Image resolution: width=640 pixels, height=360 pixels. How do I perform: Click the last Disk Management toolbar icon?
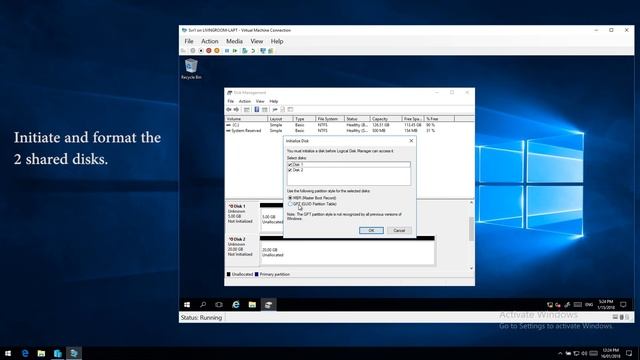pyautogui.click(x=290, y=109)
